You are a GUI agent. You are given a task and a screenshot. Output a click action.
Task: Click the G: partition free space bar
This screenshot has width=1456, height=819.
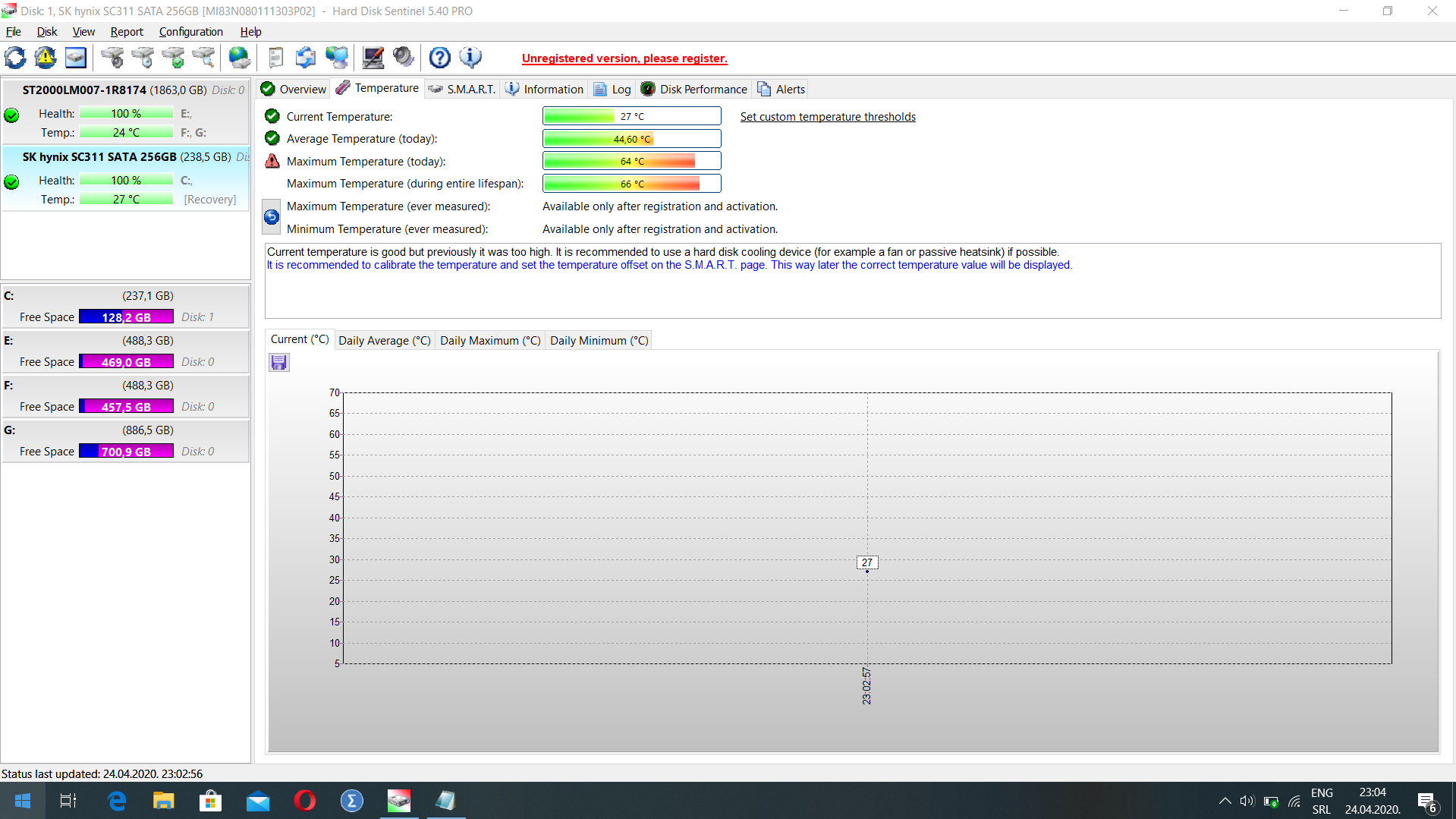pyautogui.click(x=126, y=452)
